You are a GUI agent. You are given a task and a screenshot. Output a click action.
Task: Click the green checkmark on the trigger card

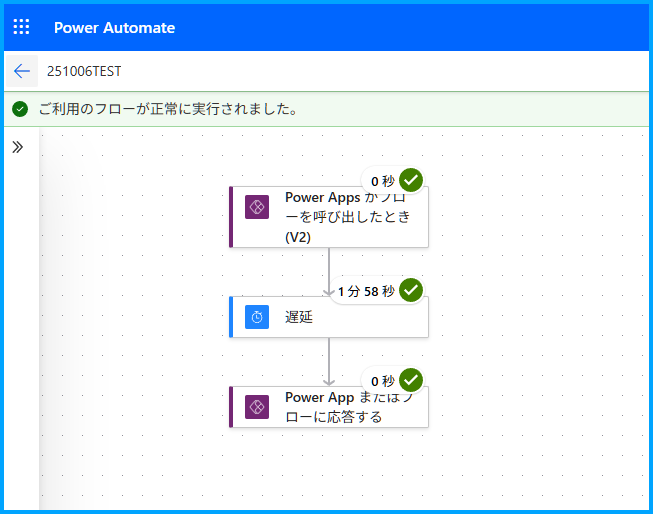411,180
